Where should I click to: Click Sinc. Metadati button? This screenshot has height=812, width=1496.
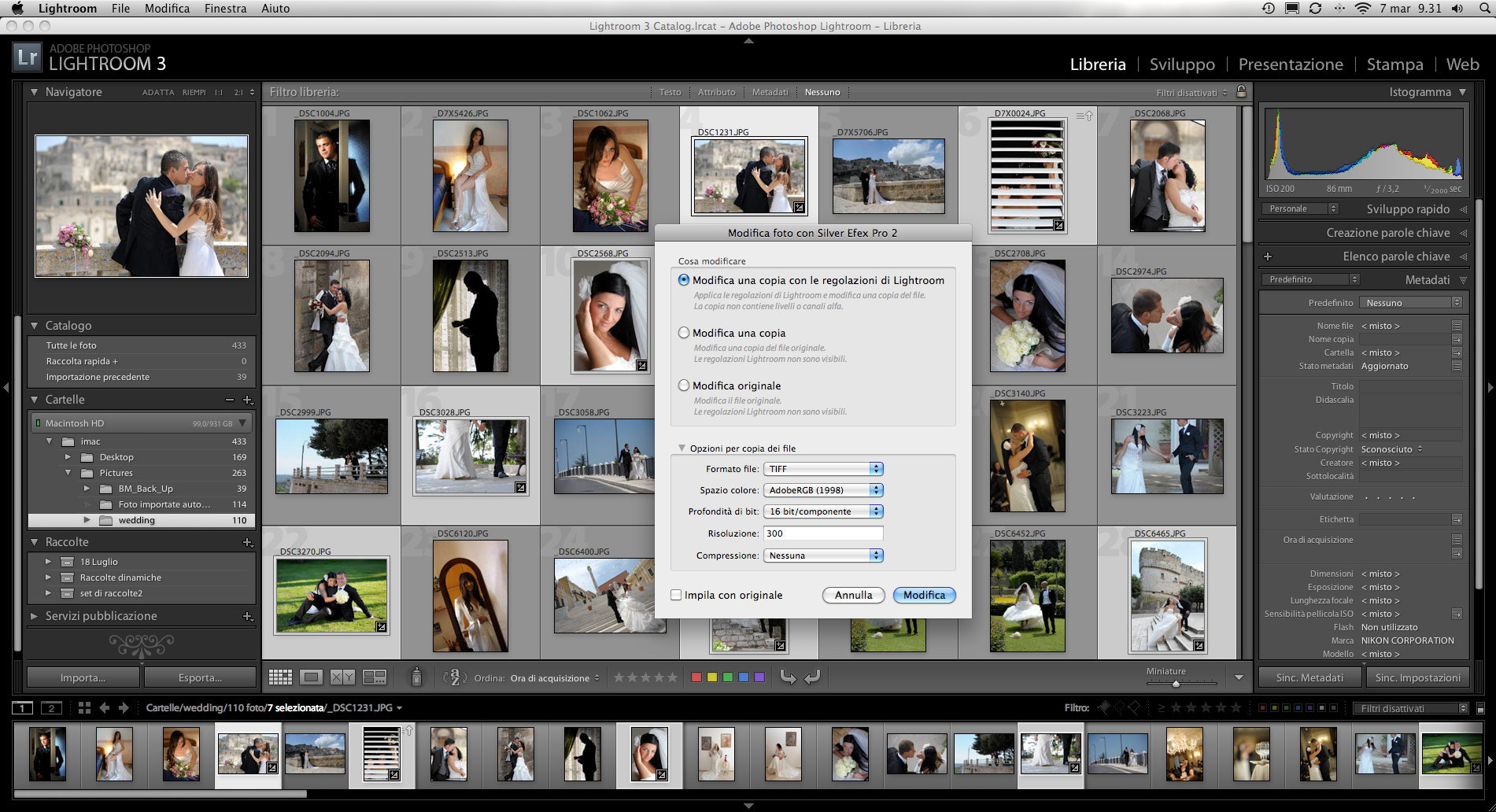coord(1309,677)
